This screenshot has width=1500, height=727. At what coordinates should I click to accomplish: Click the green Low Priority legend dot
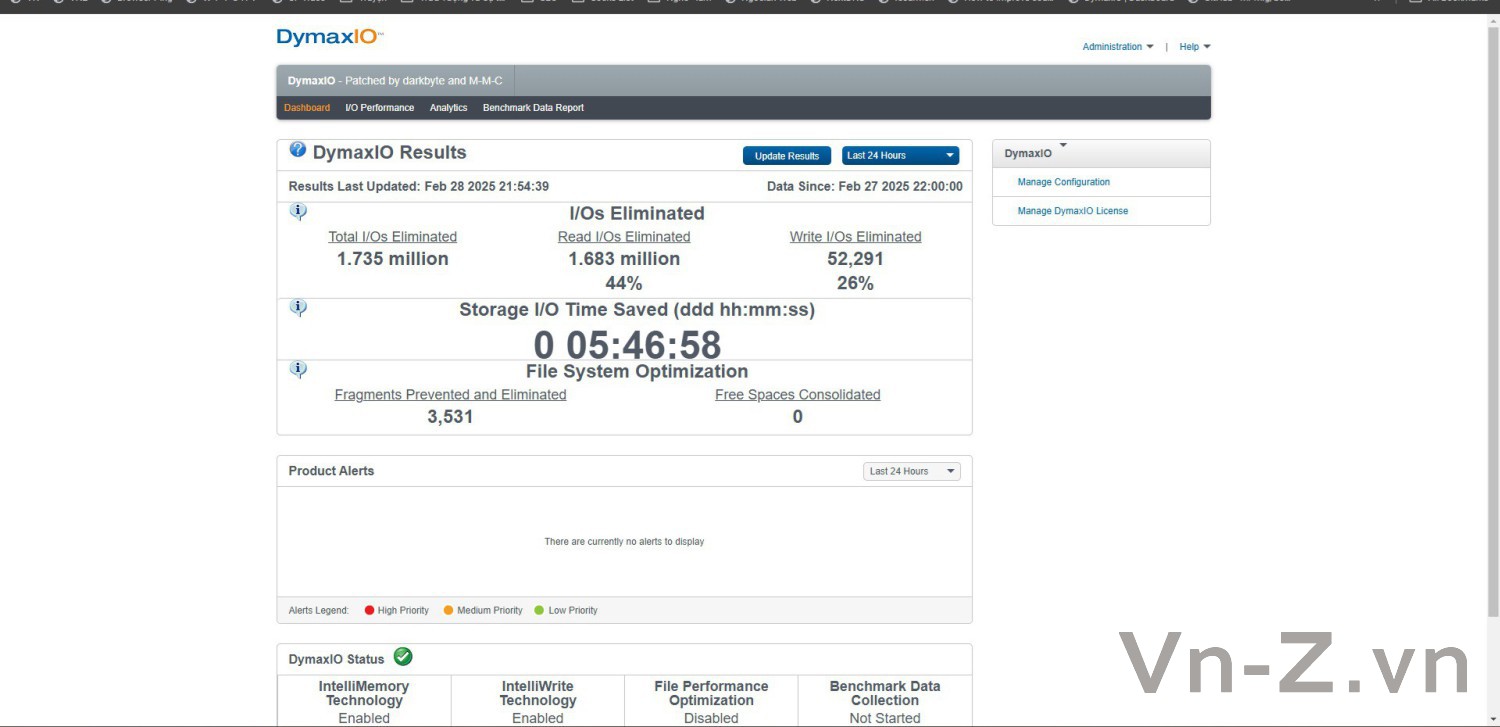click(539, 610)
